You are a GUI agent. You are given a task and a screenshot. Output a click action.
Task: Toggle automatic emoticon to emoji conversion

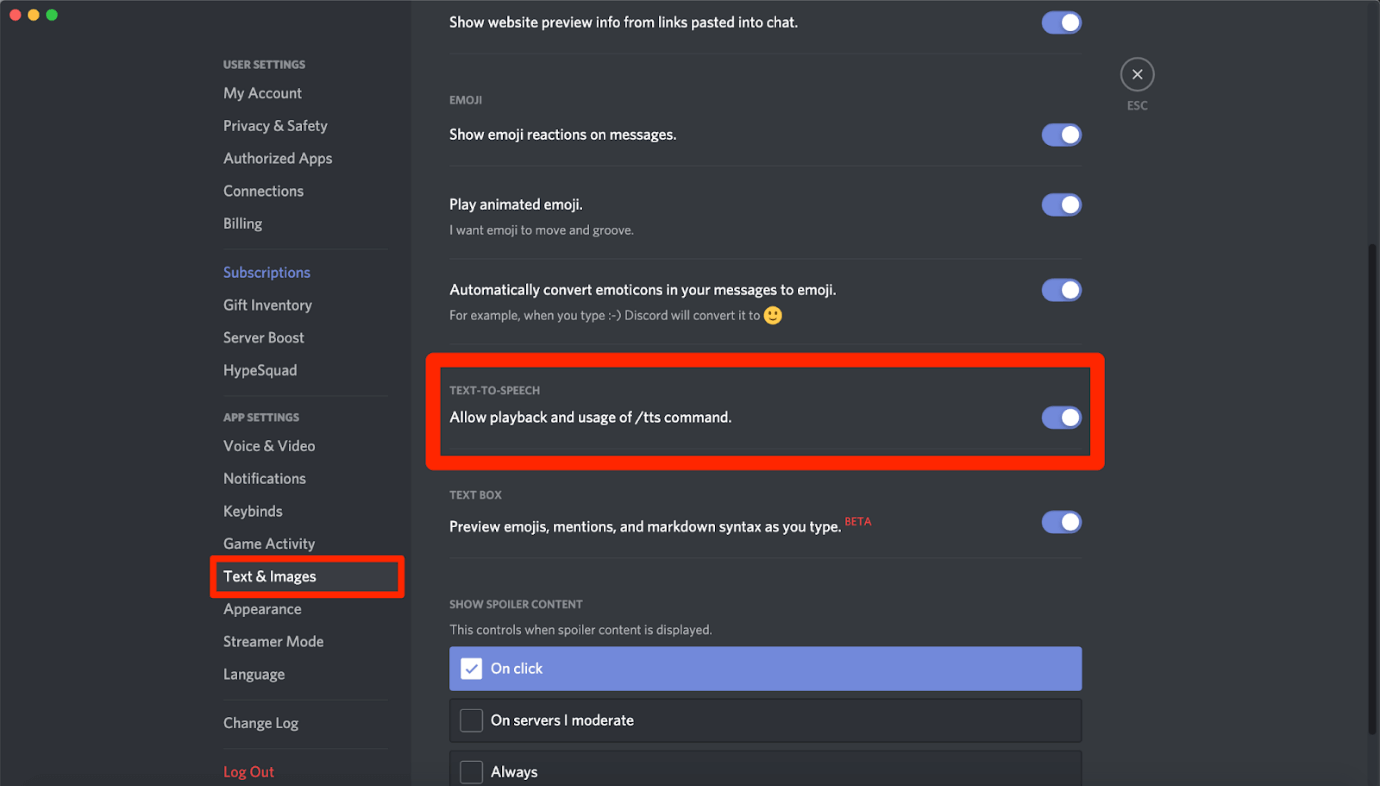pos(1061,289)
